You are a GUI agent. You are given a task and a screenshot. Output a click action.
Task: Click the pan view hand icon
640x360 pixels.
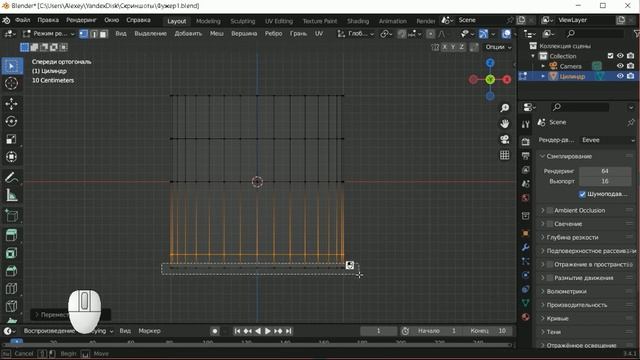pyautogui.click(x=504, y=124)
